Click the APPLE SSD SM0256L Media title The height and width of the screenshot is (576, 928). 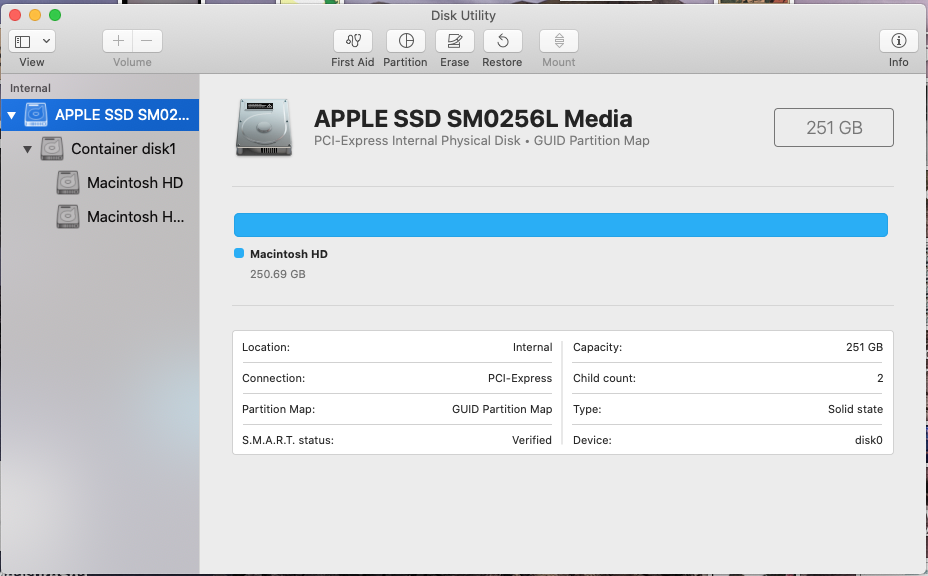[473, 118]
